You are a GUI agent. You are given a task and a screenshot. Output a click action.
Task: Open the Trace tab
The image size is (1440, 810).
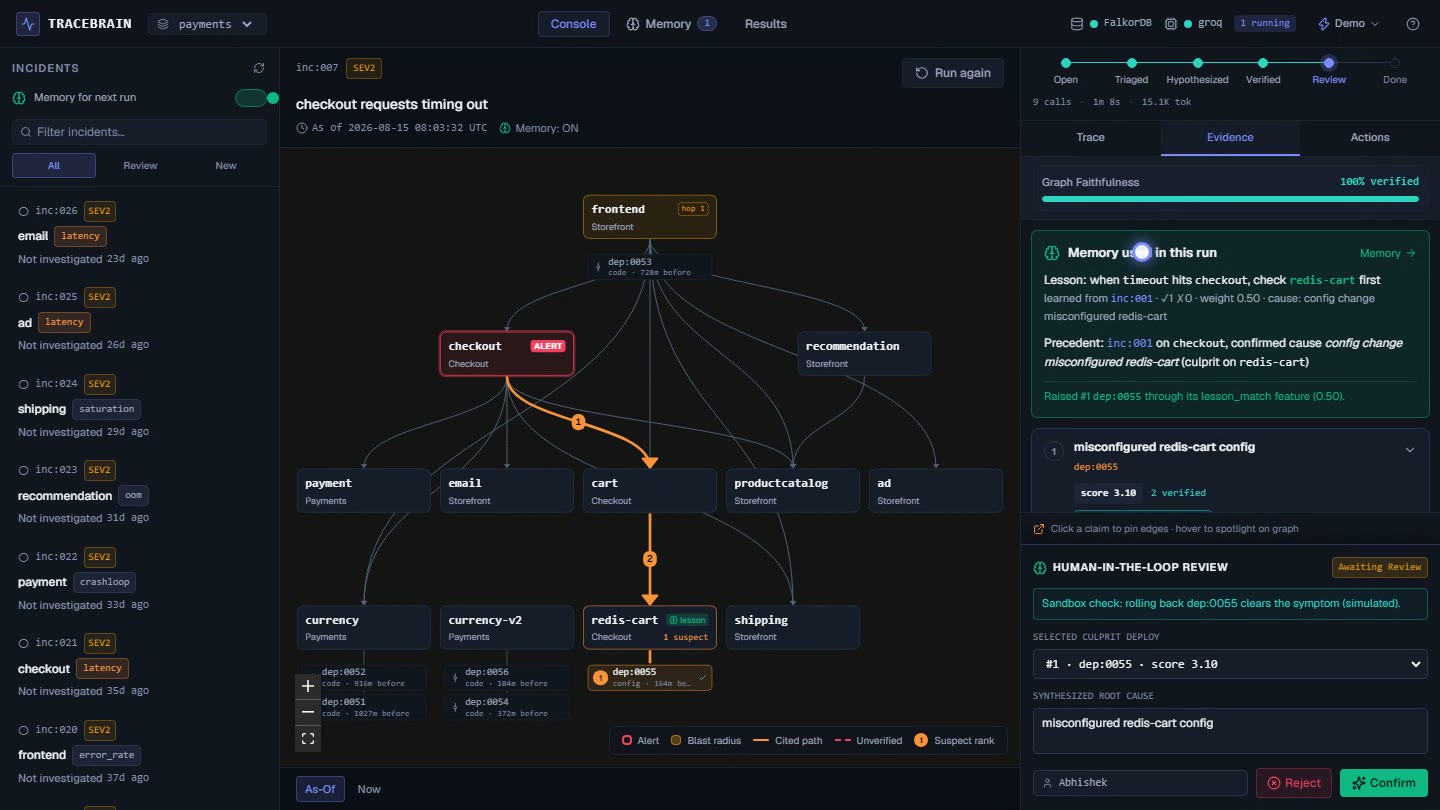pyautogui.click(x=1091, y=138)
